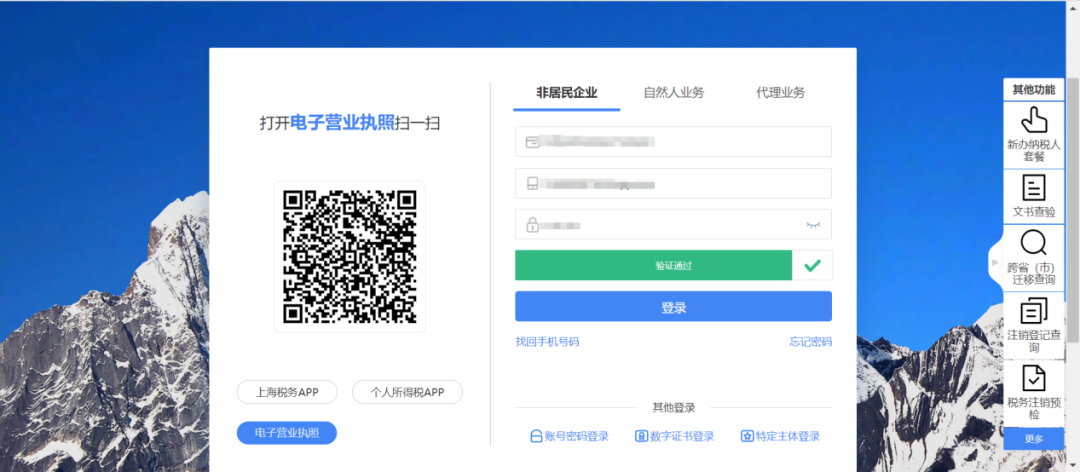This screenshot has width=1080, height=472.
Task: Click the 更多 button in side panel
Action: (x=1033, y=438)
